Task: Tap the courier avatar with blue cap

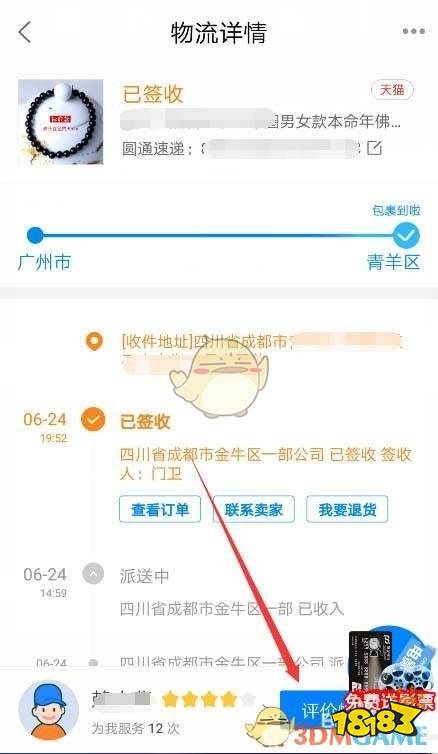Action: coord(48,710)
